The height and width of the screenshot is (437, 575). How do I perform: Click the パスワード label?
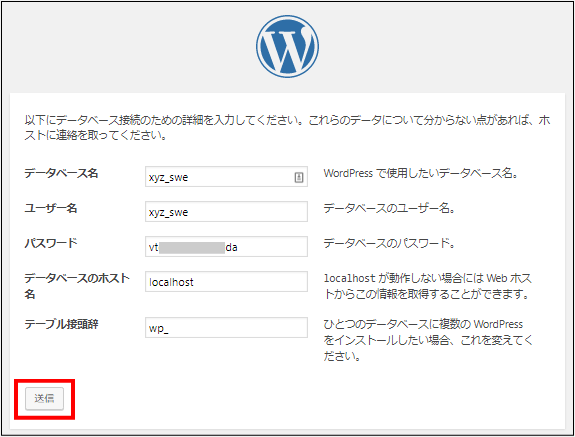[x=51, y=243]
